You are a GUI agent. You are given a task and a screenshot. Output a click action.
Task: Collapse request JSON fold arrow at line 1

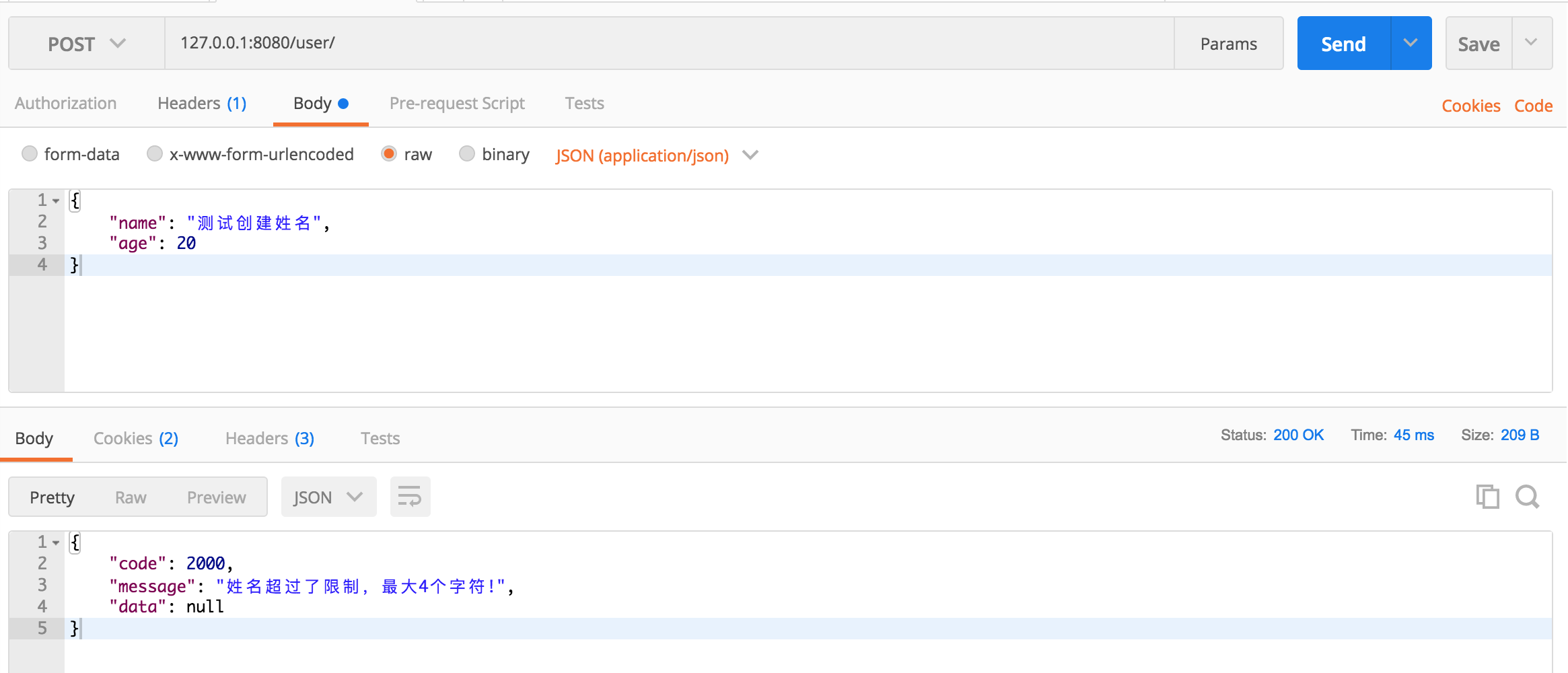tap(56, 201)
